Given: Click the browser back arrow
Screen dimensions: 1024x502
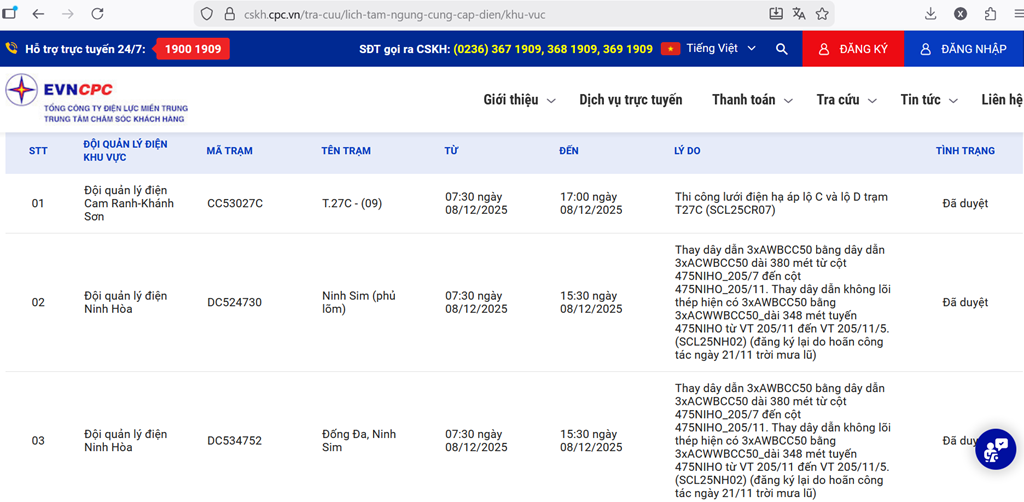Looking at the screenshot, I should coord(38,14).
